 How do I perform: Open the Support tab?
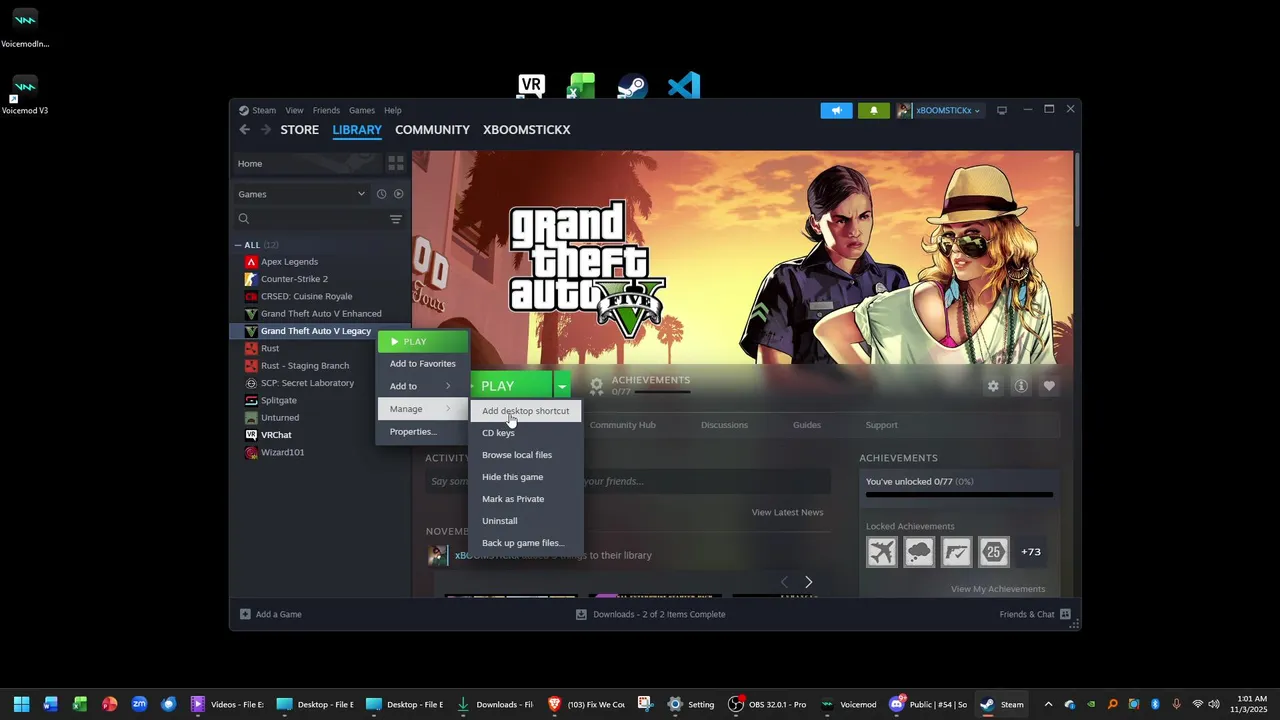[881, 425]
